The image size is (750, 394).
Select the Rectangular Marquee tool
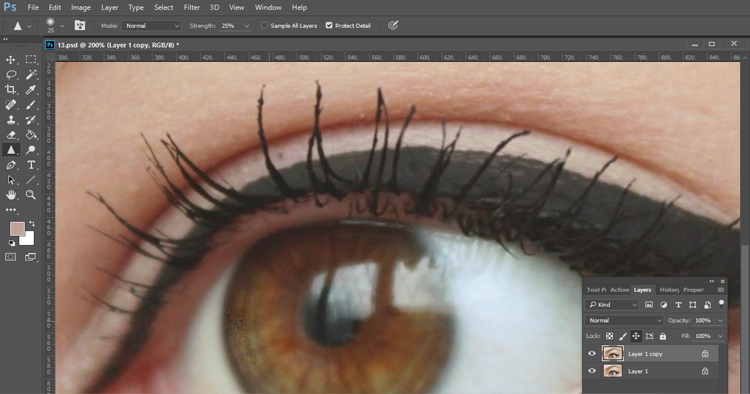pyautogui.click(x=31, y=60)
